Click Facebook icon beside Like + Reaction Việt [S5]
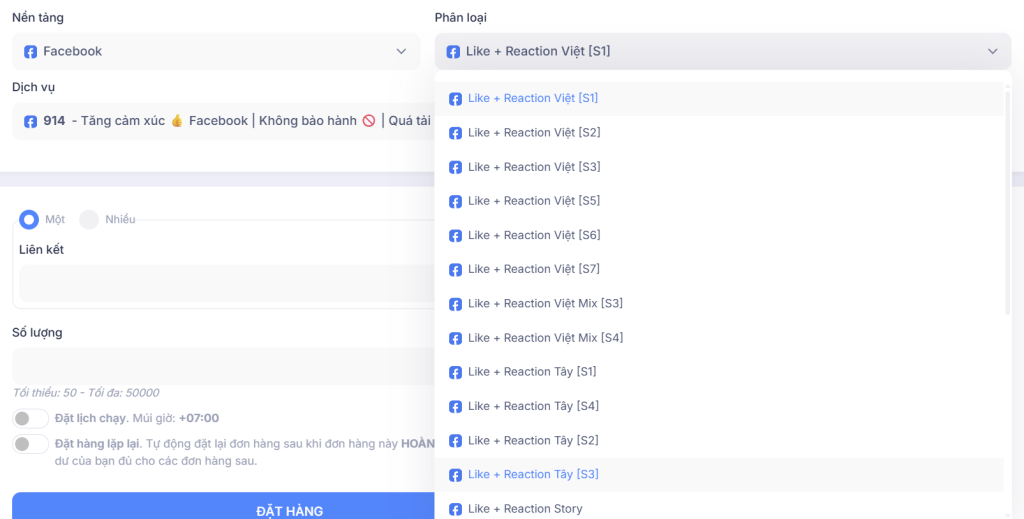The width and height of the screenshot is (1024, 519). tap(455, 201)
